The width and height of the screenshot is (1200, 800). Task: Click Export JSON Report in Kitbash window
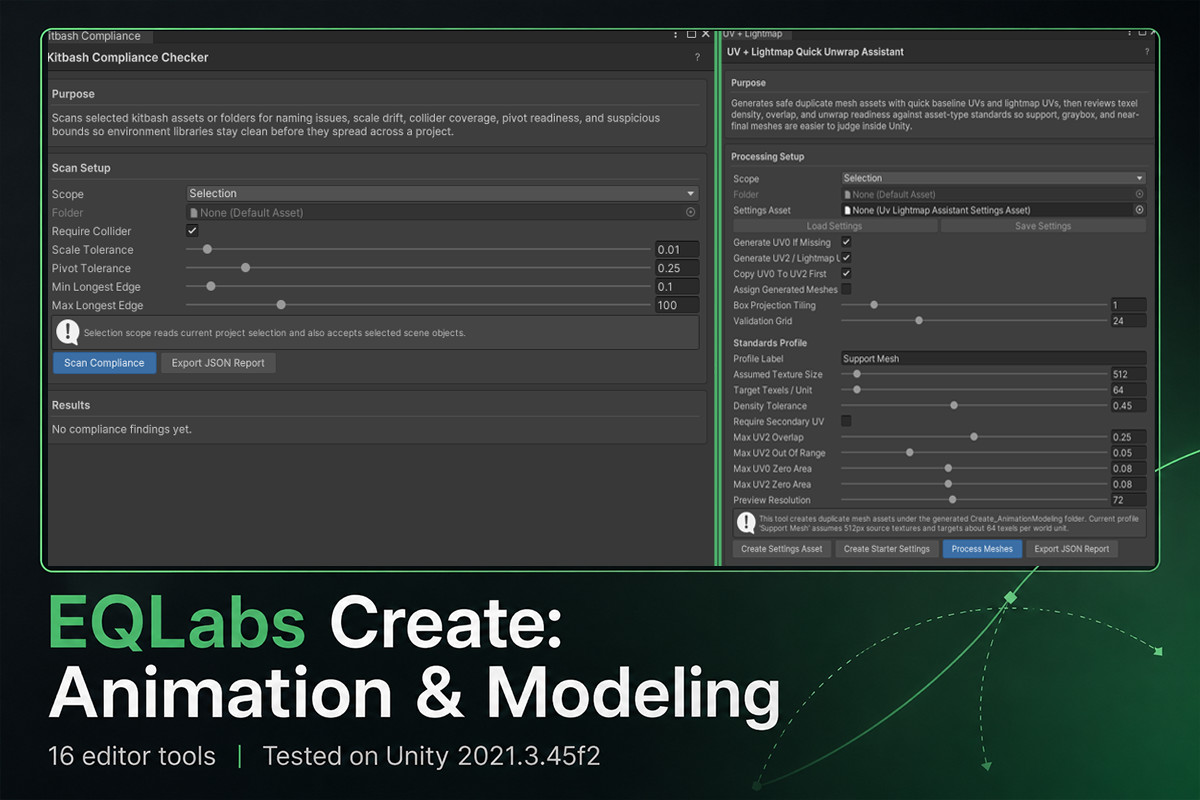click(x=218, y=363)
